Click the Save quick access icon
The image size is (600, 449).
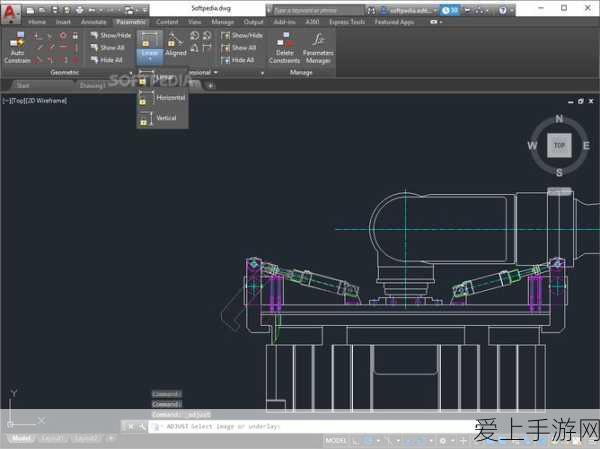pos(55,10)
